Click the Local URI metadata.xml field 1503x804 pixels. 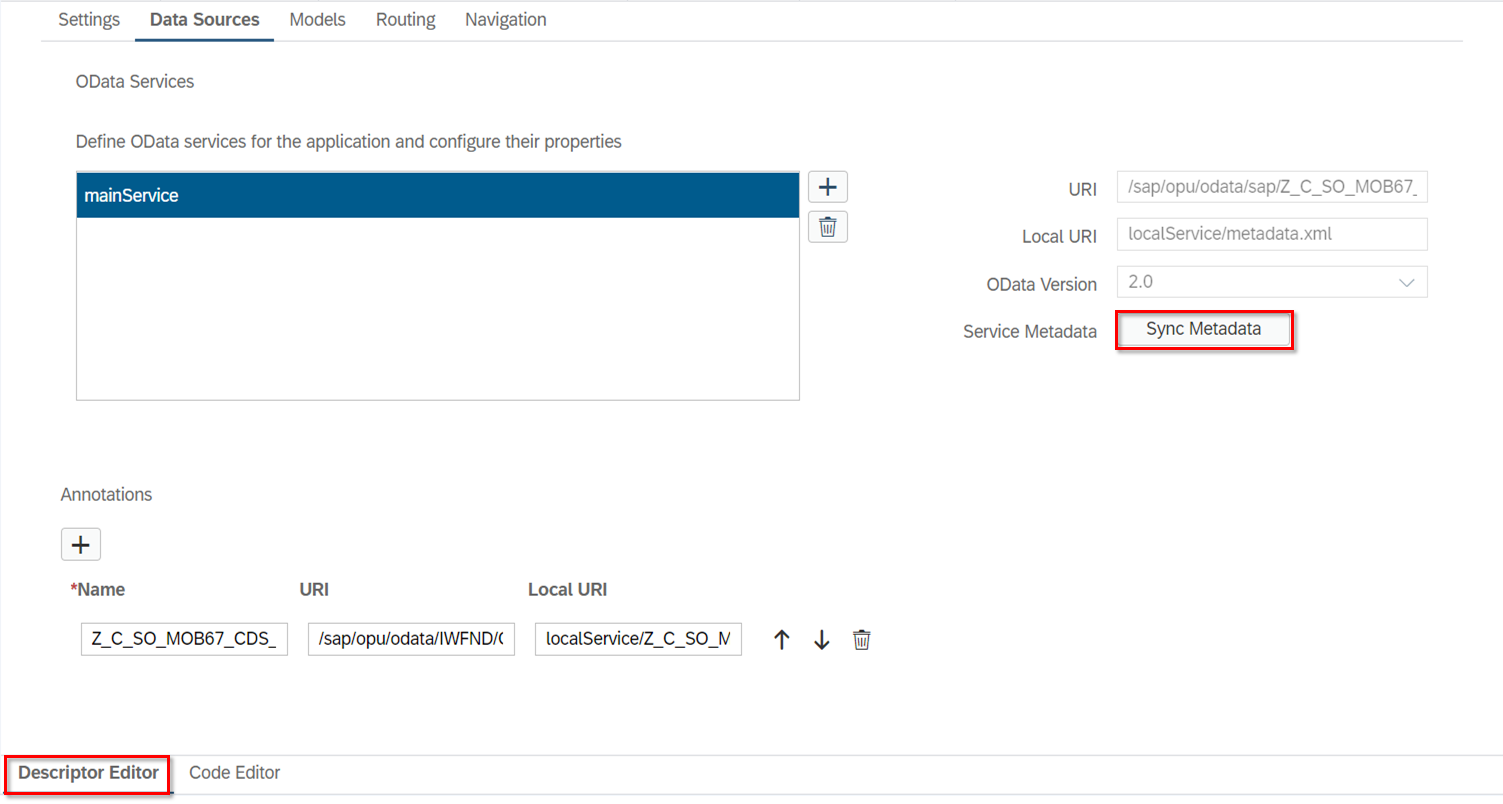tap(1273, 234)
